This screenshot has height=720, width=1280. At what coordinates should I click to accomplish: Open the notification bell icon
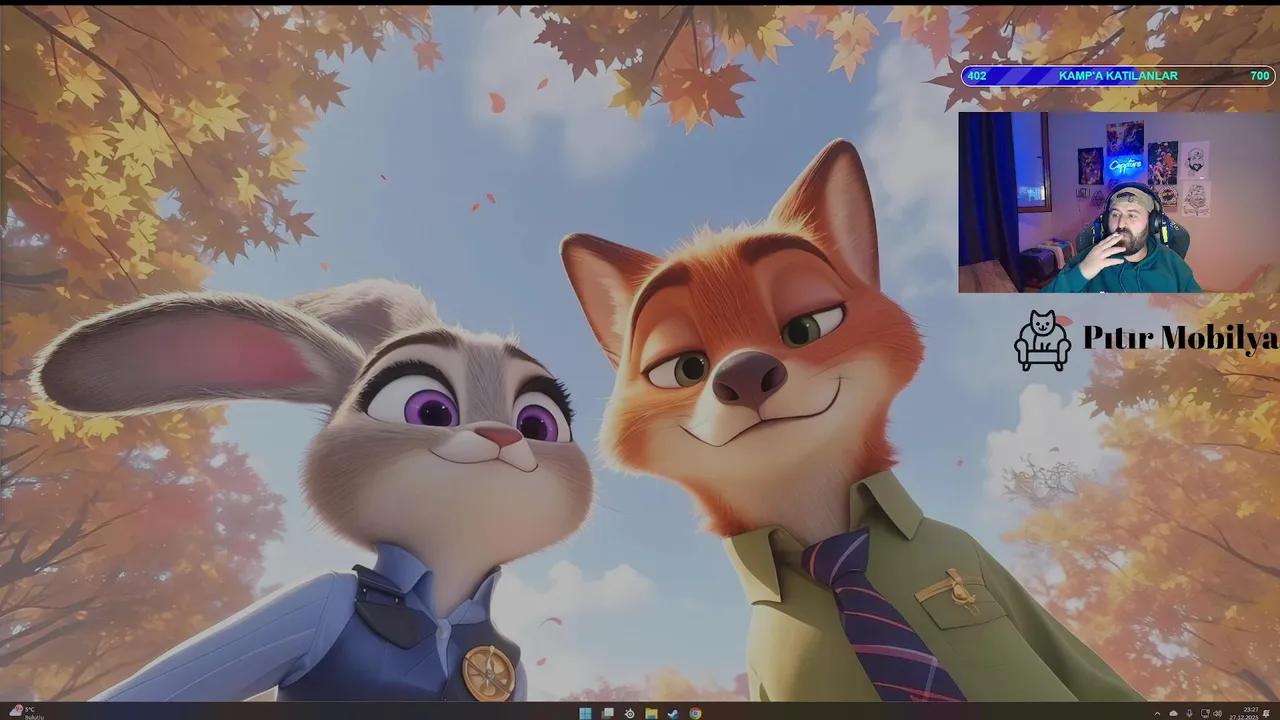pyautogui.click(x=1266, y=713)
